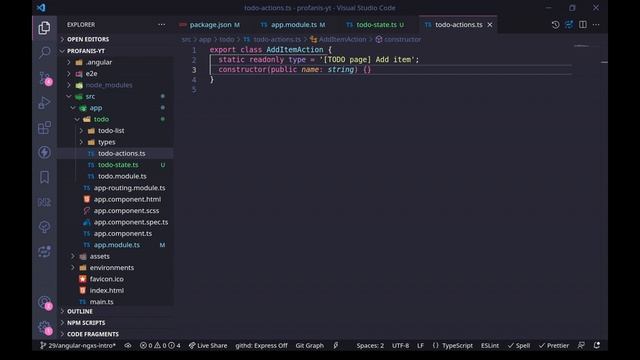This screenshot has height=360, width=640.
Task: Open Source Control view in activity bar
Action: (x=44, y=78)
